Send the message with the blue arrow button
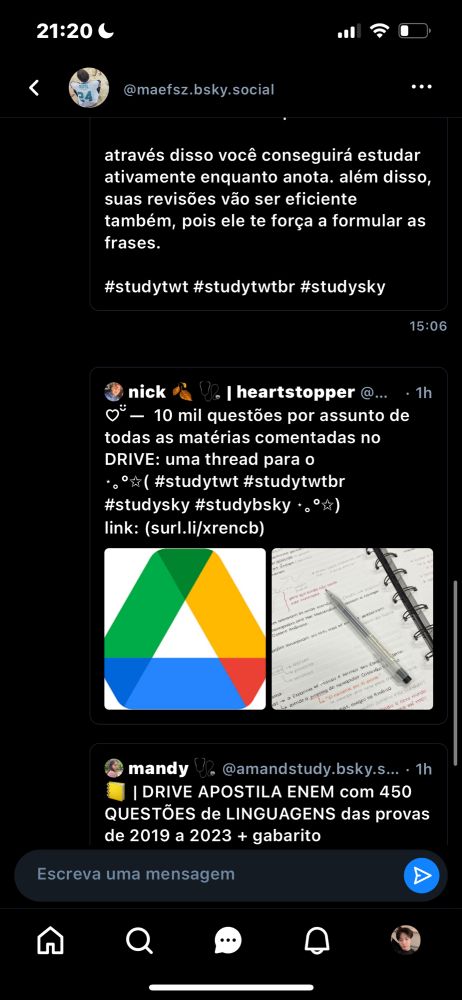The width and height of the screenshot is (462, 1000). coord(421,876)
